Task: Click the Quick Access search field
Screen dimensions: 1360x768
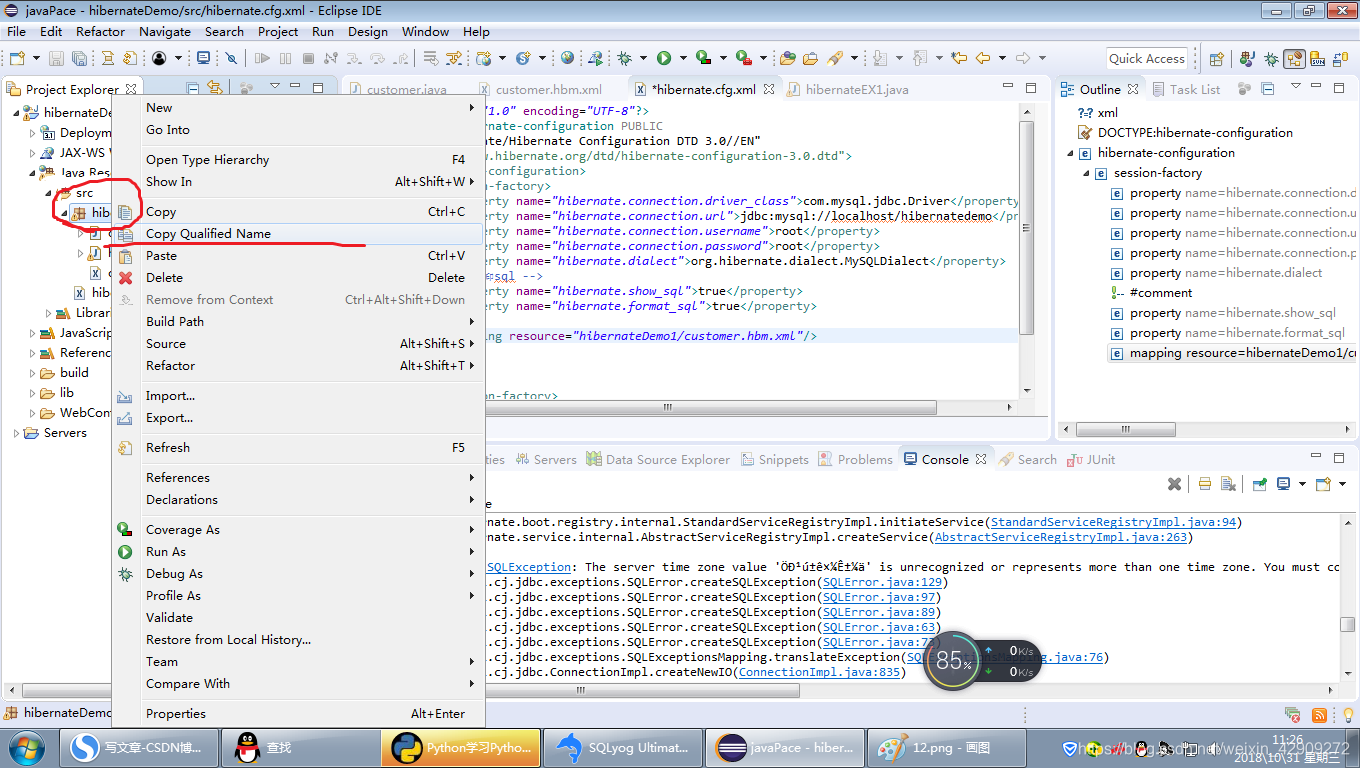Action: point(1147,59)
